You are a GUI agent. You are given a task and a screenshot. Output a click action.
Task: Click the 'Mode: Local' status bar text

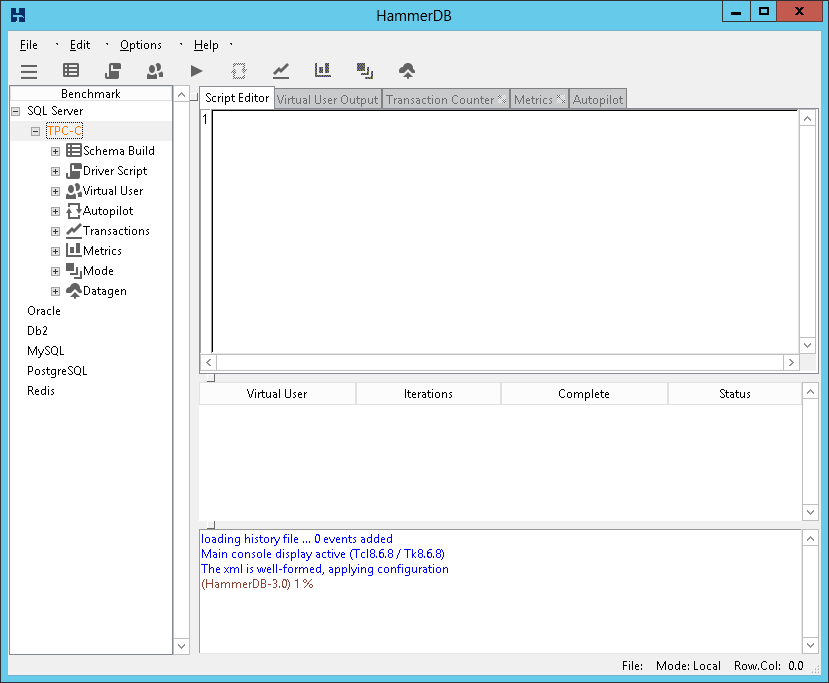[688, 666]
